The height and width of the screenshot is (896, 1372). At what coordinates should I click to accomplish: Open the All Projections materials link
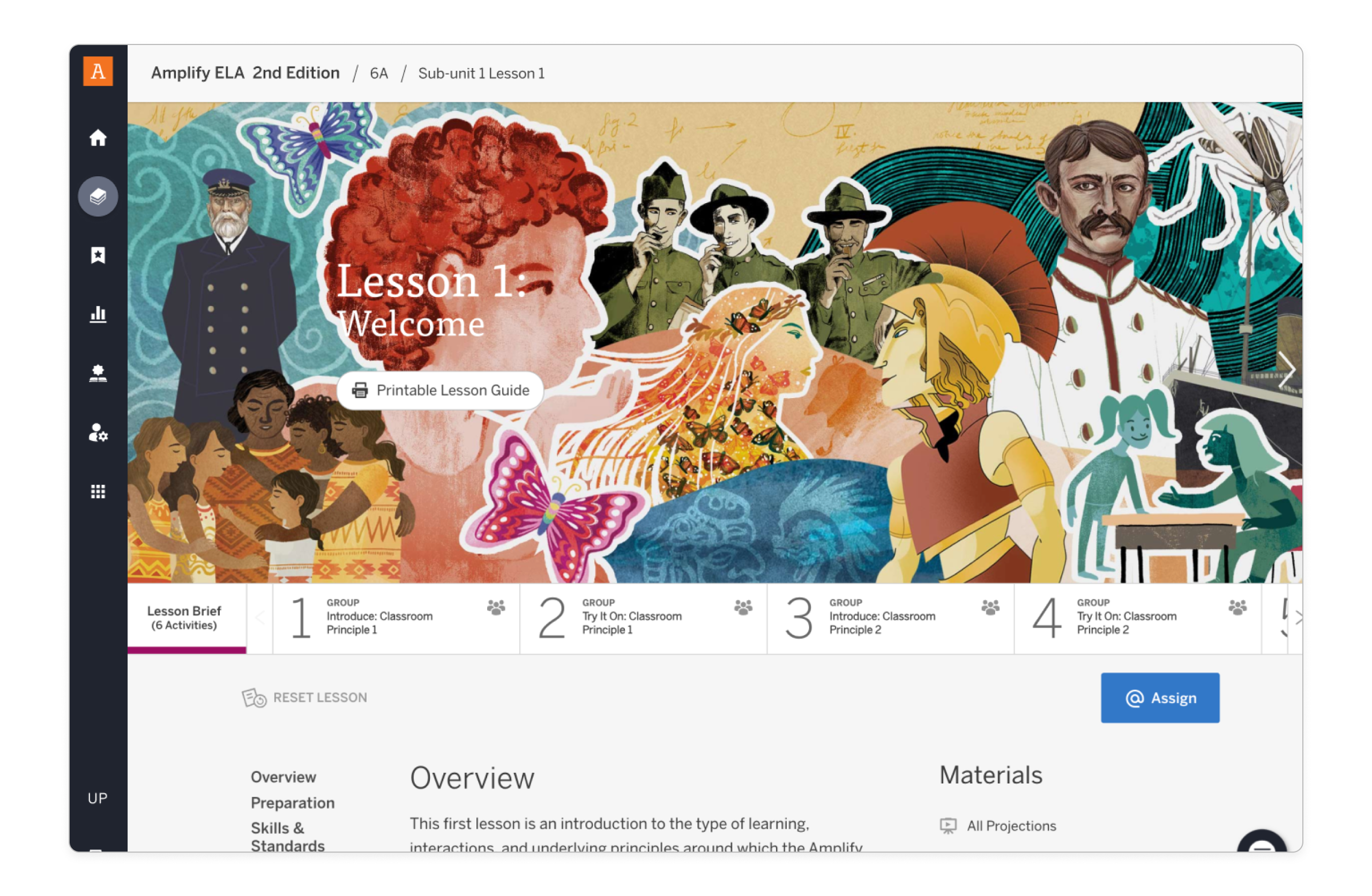click(1011, 826)
